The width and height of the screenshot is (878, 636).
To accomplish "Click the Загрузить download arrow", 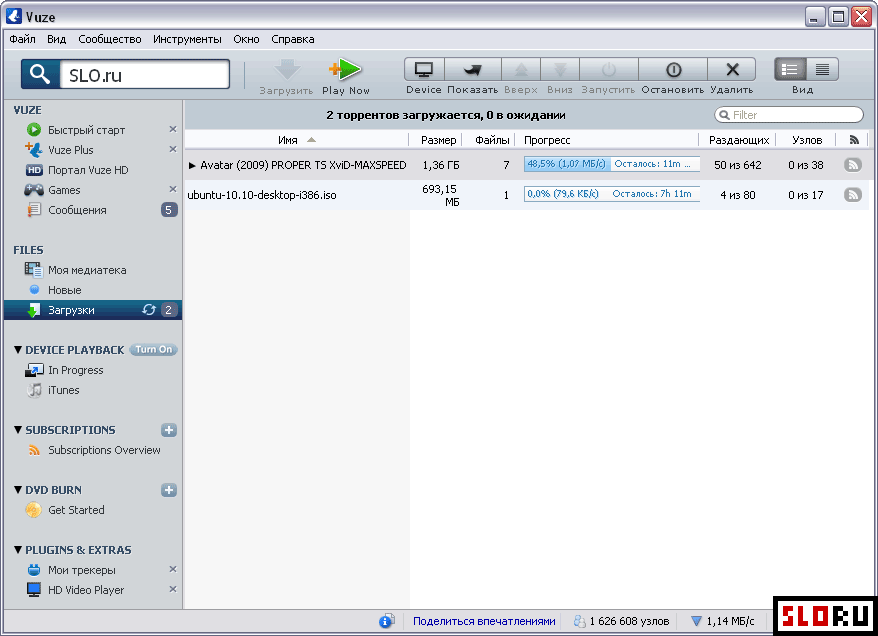I will tap(287, 70).
